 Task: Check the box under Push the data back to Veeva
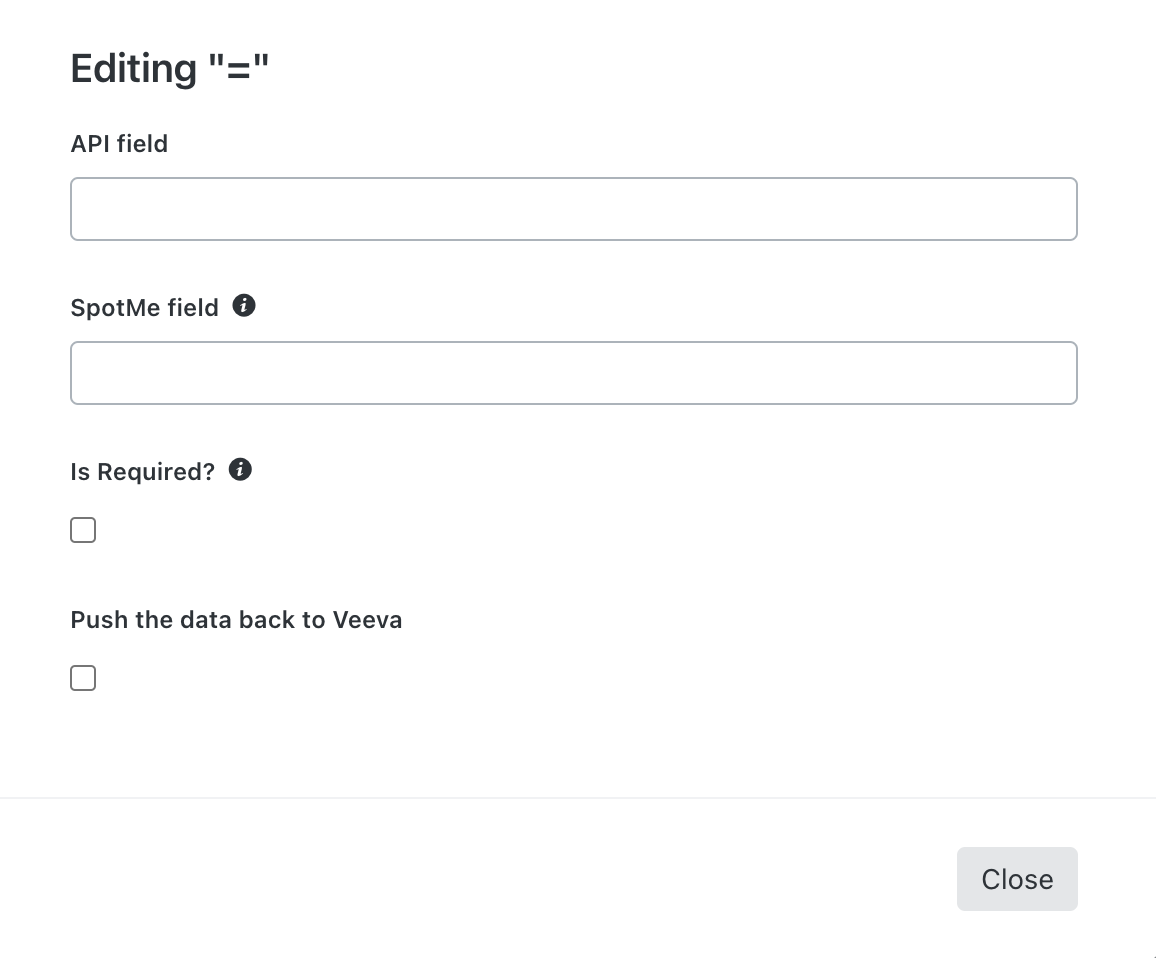coord(83,678)
